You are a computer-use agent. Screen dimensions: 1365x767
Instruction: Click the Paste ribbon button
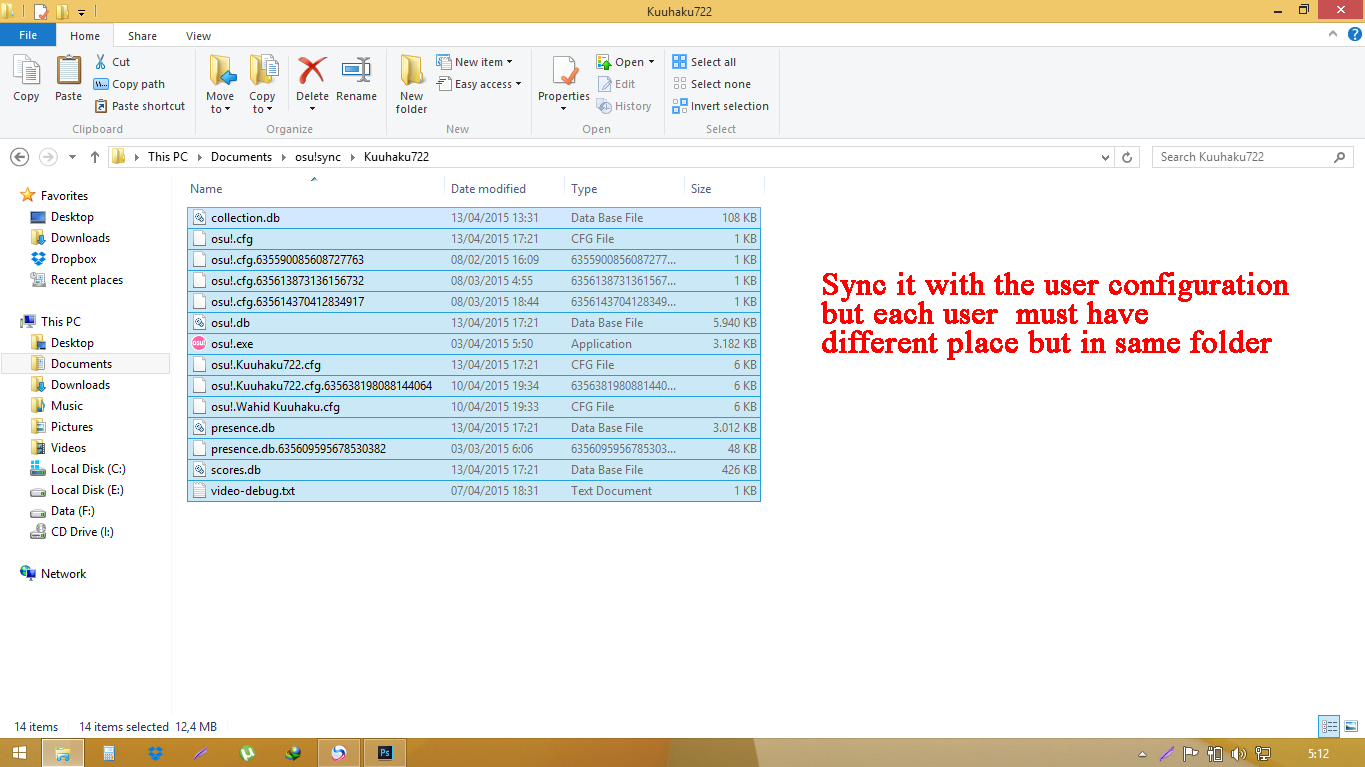68,79
